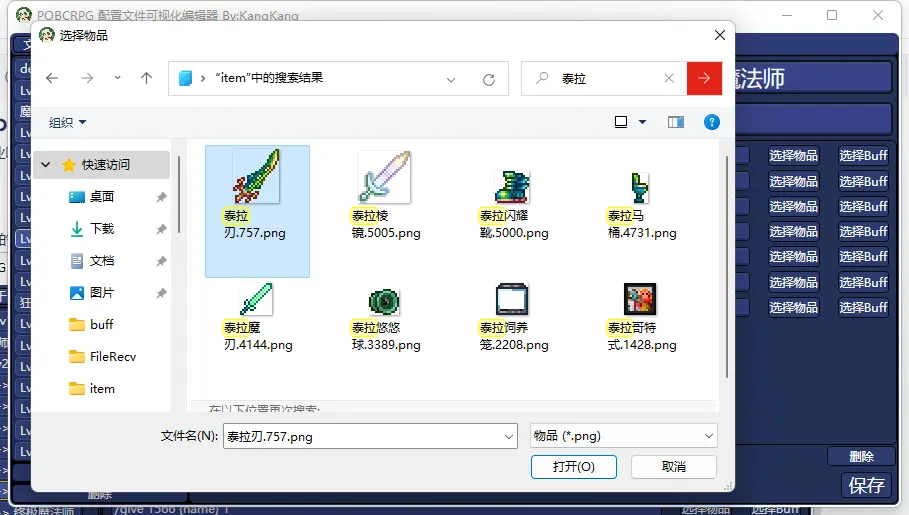909x515 pixels.
Task: Select the 泰拉悠悠球.3389.png file
Action: [385, 318]
